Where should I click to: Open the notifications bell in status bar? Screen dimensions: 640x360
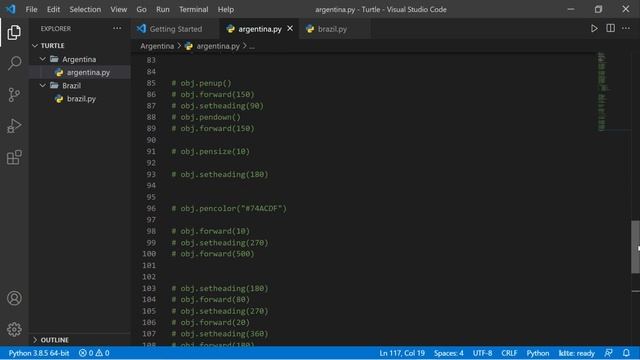(x=626, y=353)
